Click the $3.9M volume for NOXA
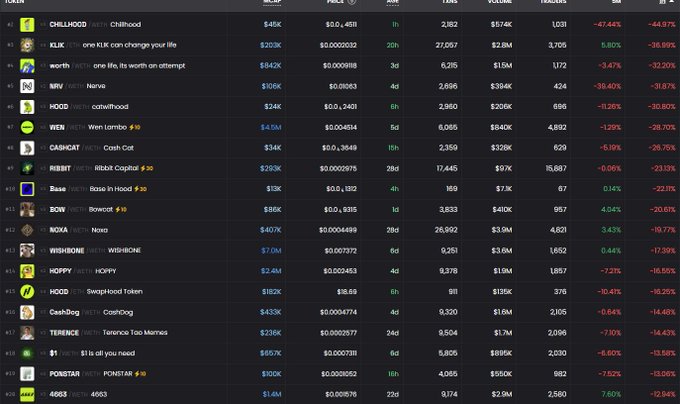The width and height of the screenshot is (680, 404). pos(502,230)
